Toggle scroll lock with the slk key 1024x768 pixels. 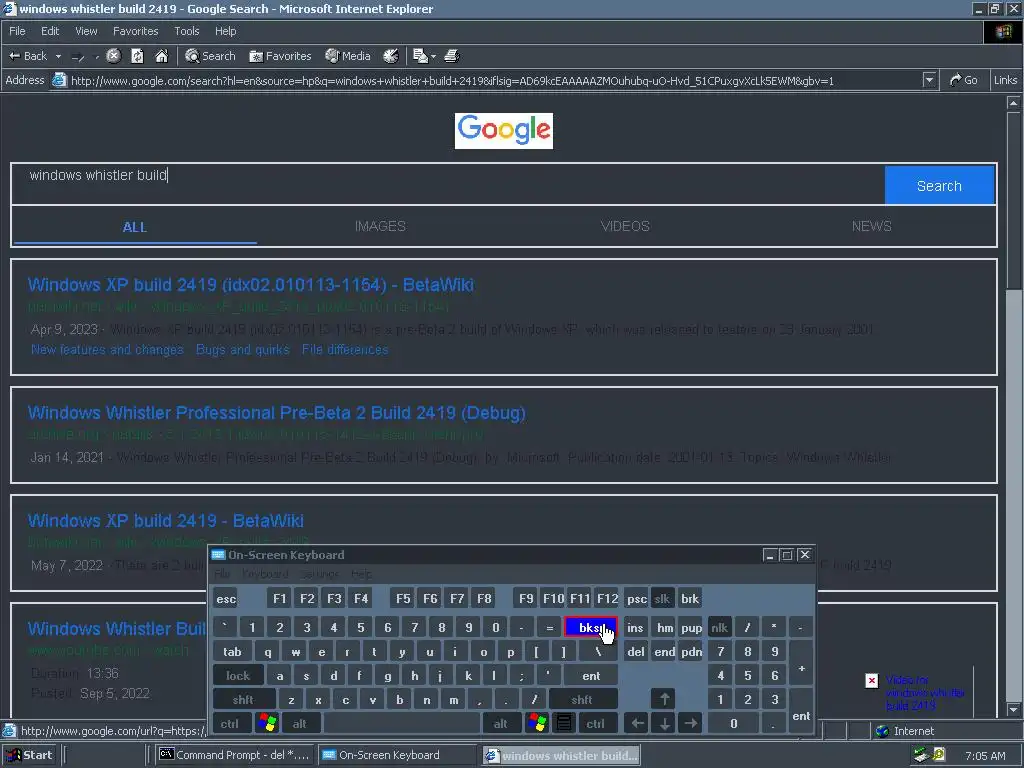click(x=662, y=599)
